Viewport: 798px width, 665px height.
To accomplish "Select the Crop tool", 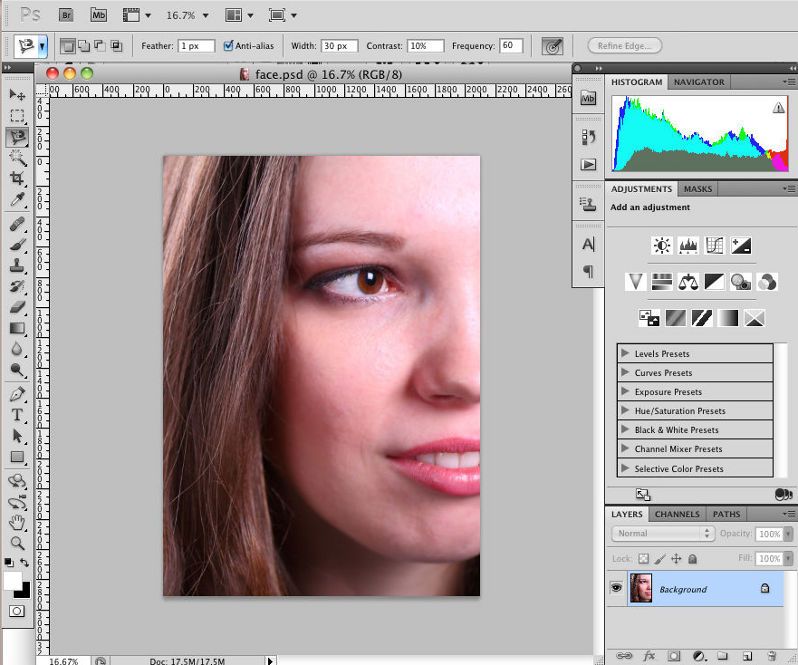I will 17,179.
